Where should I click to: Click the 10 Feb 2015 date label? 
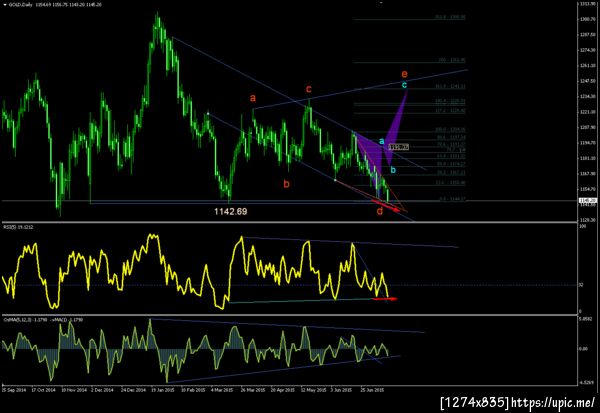[193, 390]
